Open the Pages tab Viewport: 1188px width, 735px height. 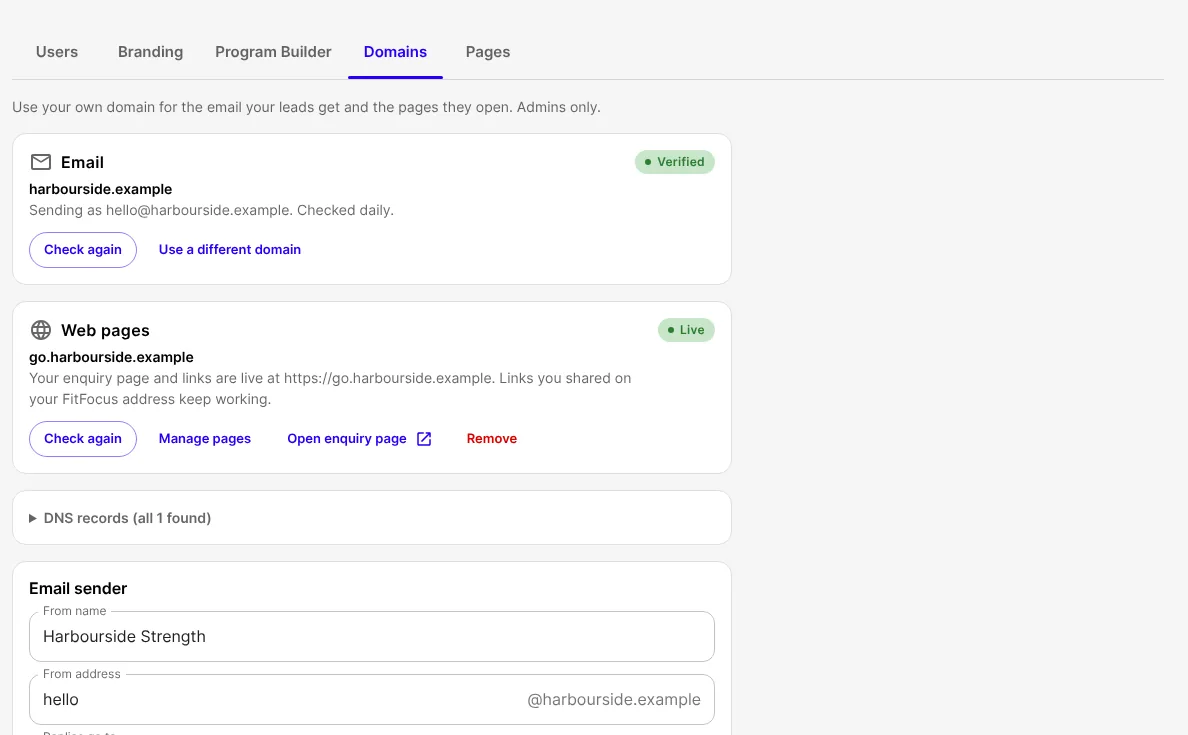click(487, 52)
